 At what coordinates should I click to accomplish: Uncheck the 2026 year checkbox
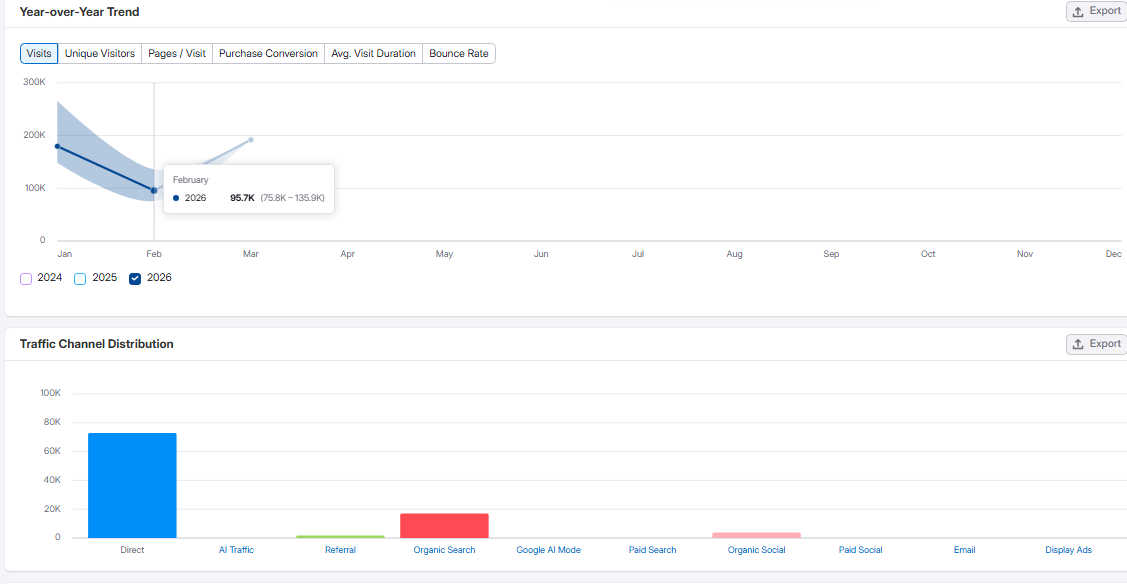tap(135, 279)
